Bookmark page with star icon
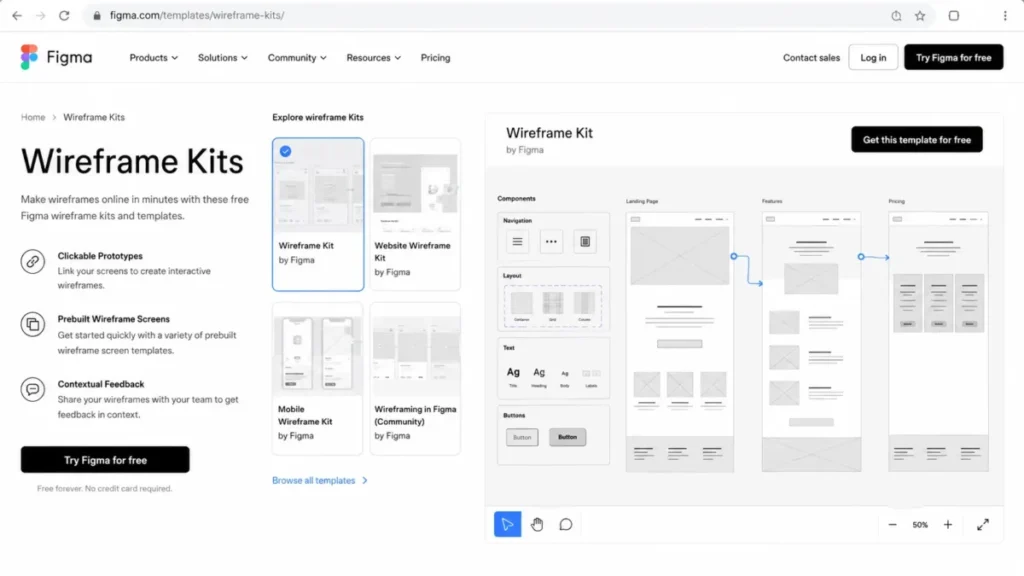The width and height of the screenshot is (1024, 576). point(920,16)
